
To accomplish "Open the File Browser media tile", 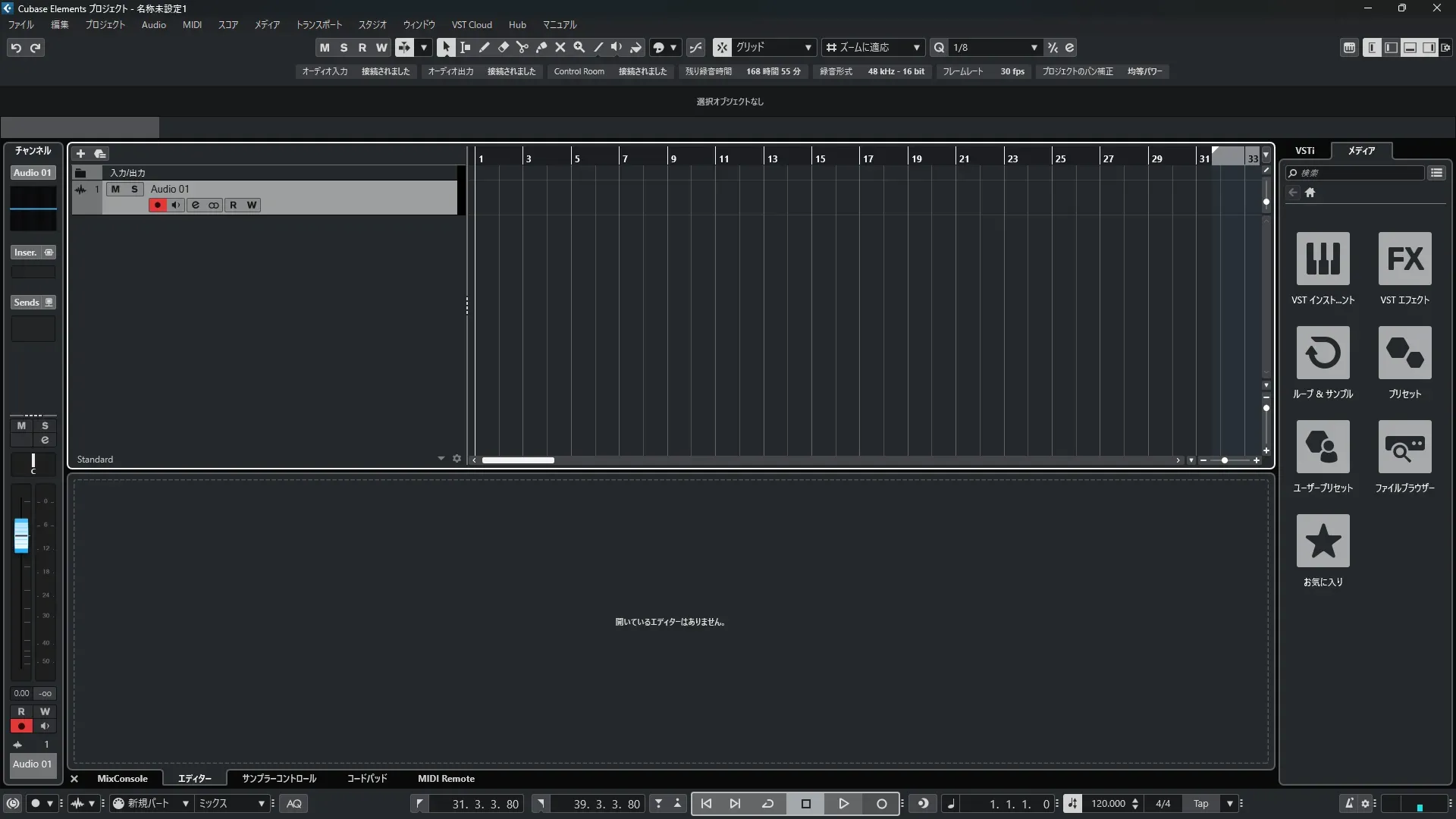I will (1404, 447).
